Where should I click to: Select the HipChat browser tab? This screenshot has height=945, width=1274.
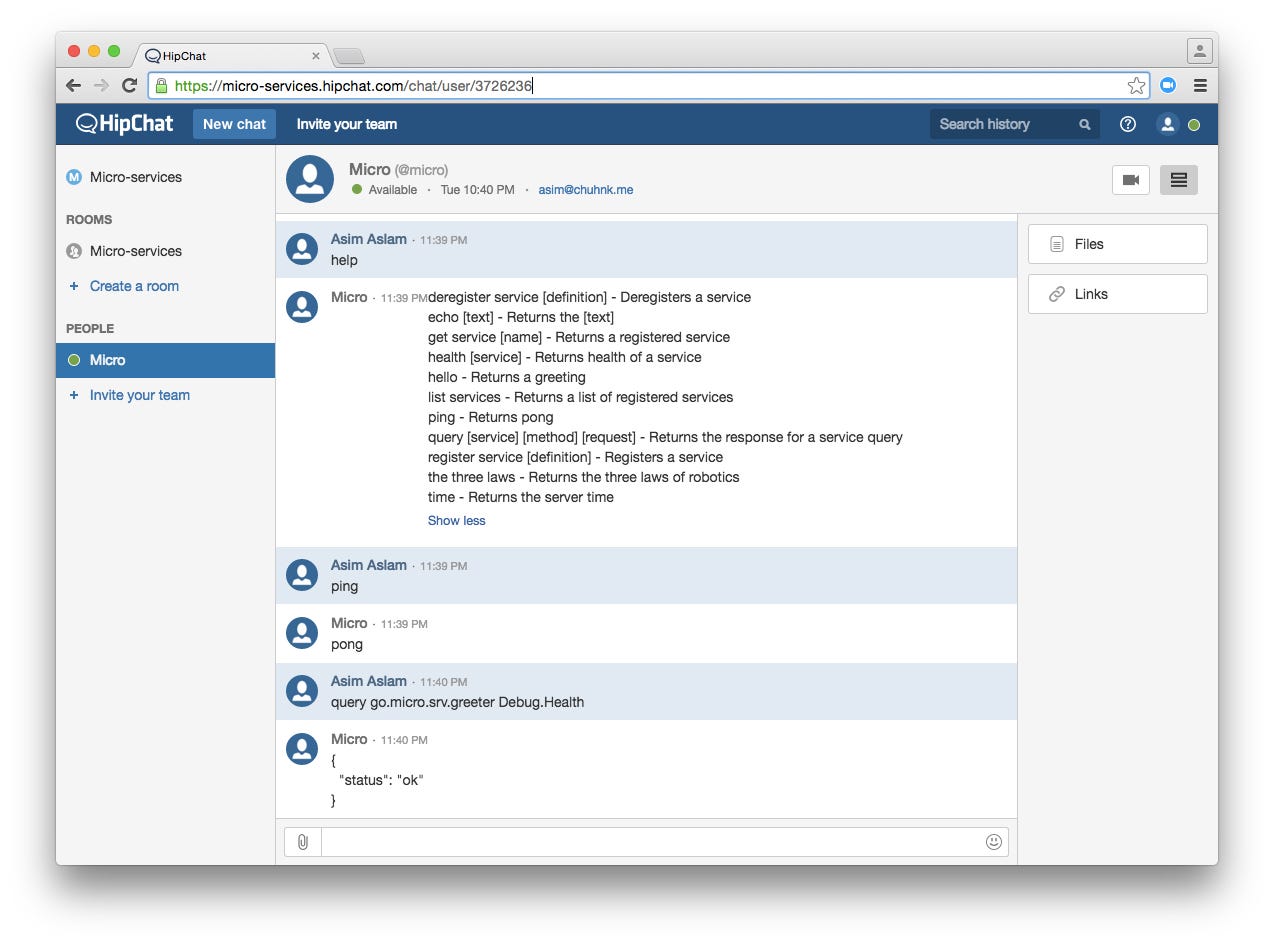point(234,56)
